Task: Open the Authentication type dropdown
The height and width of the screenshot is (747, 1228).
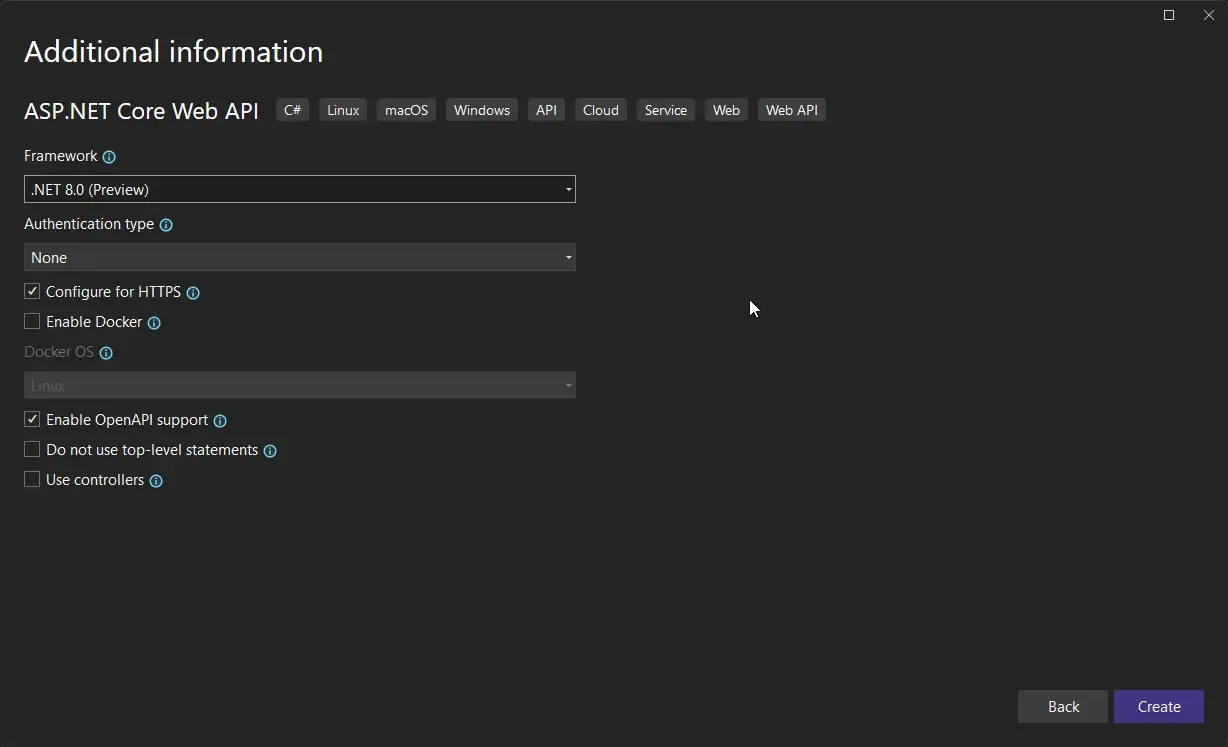Action: coord(567,257)
